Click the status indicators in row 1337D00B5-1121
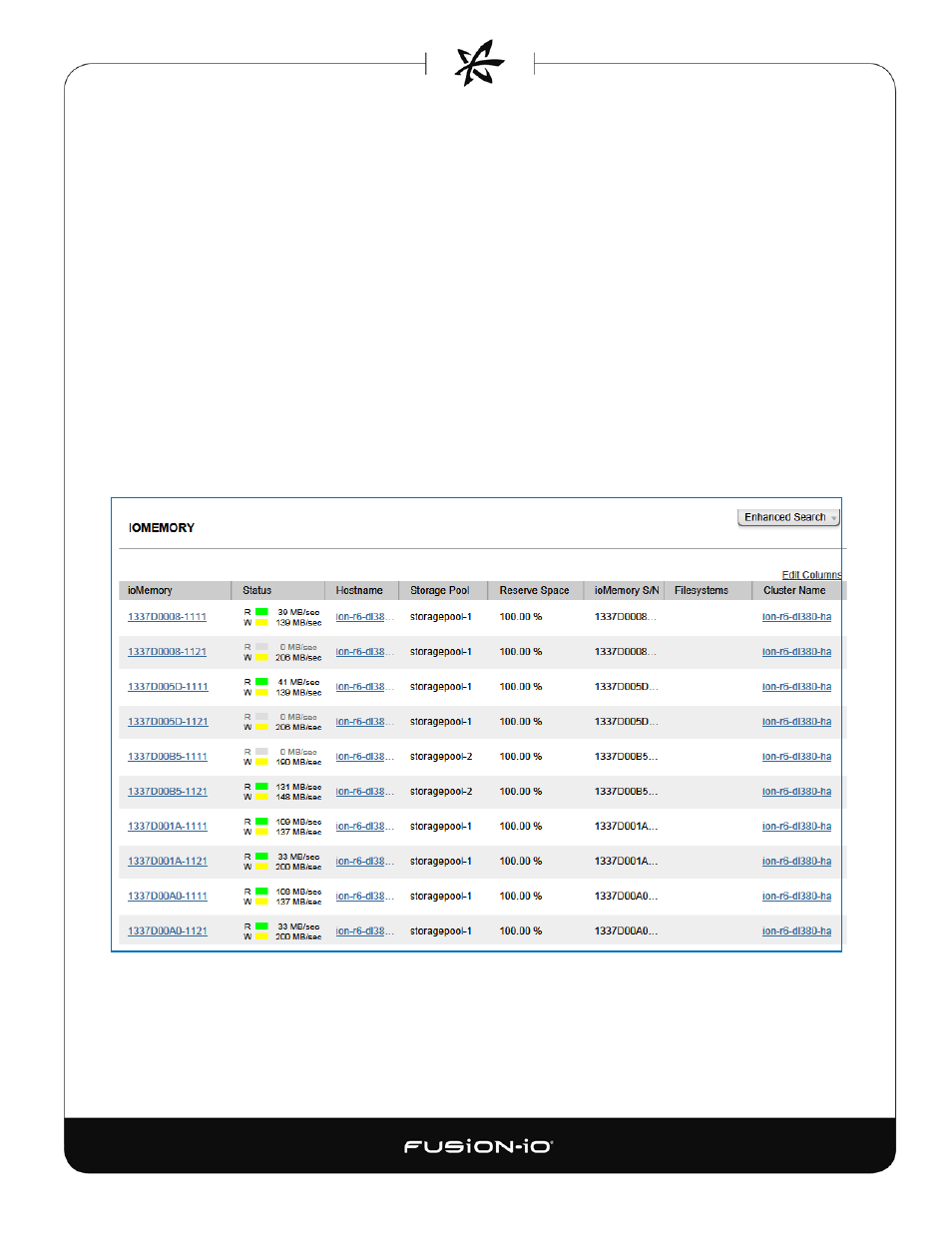The width and height of the screenshot is (952, 1233). [282, 792]
